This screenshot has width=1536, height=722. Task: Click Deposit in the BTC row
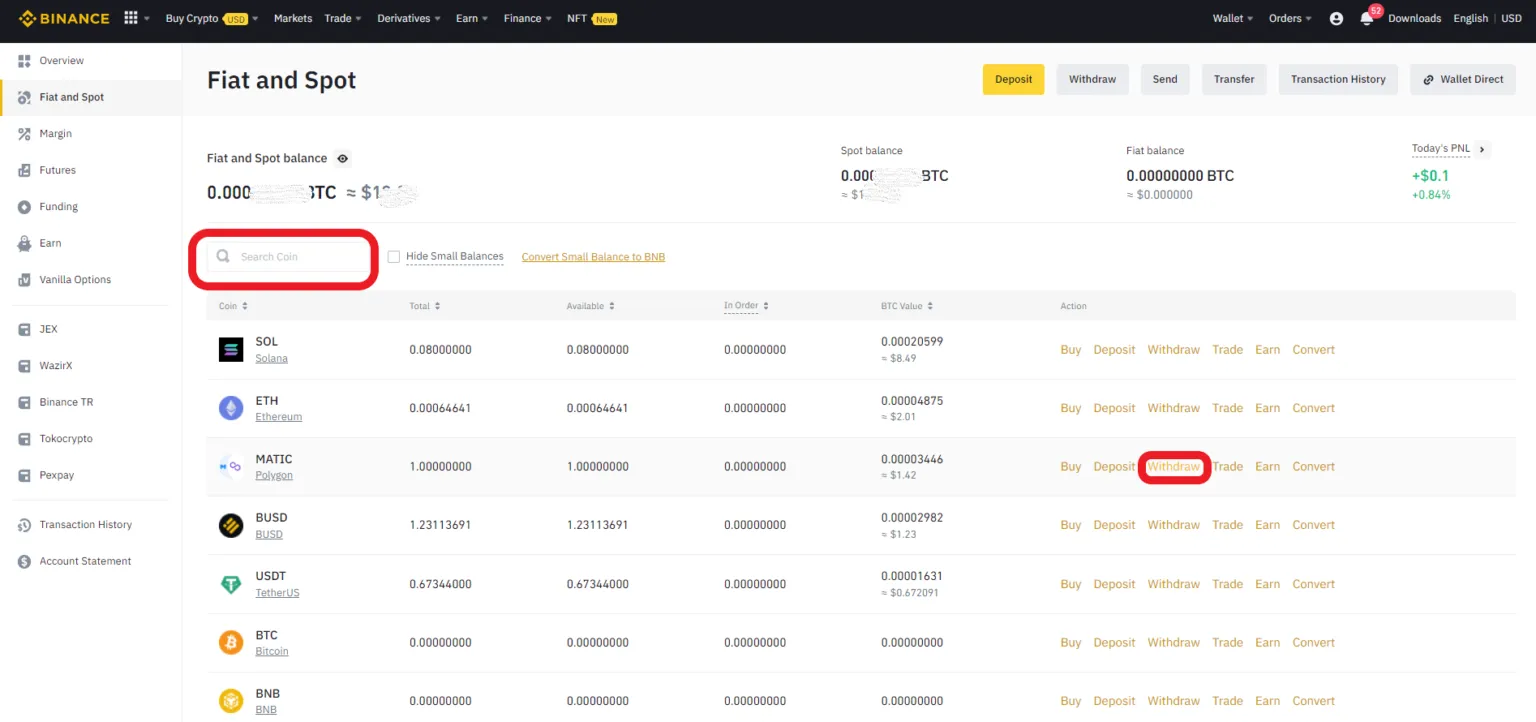[1114, 642]
